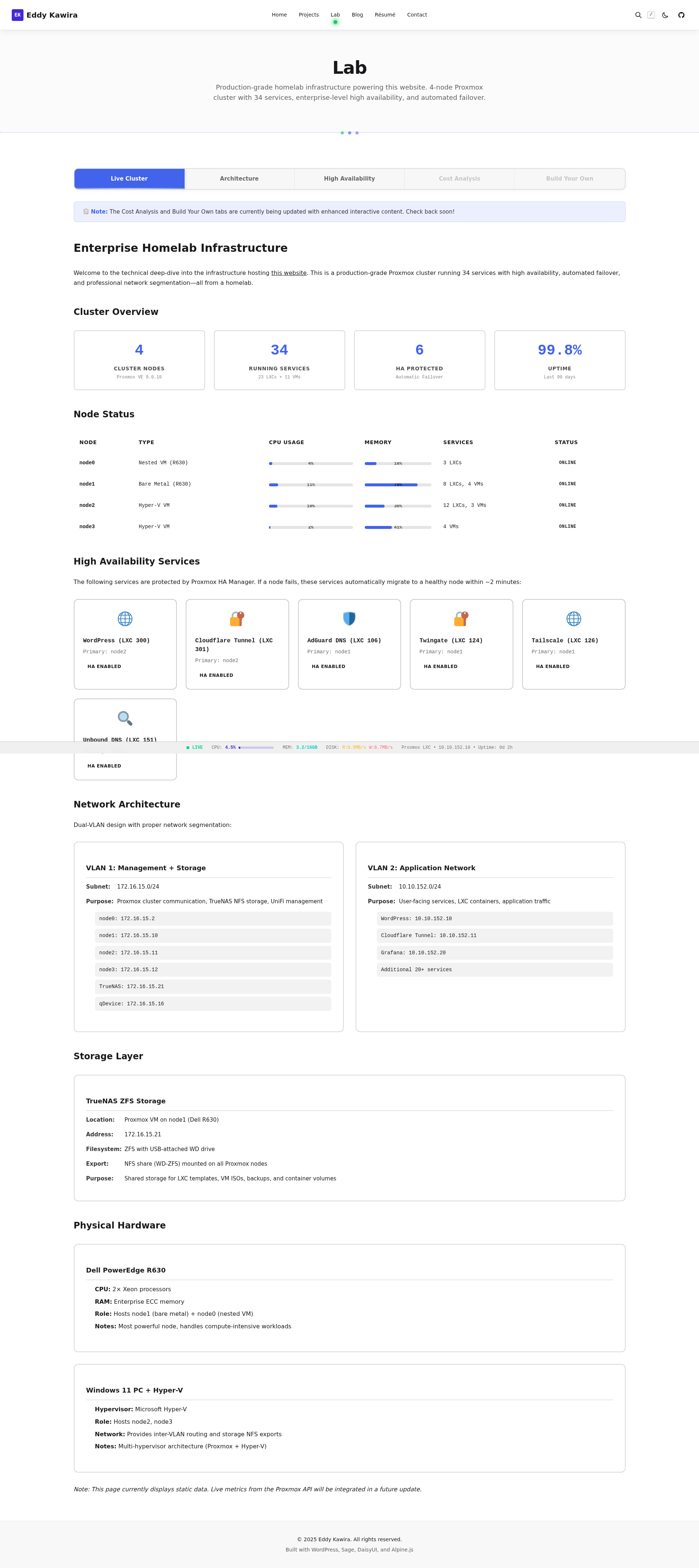
Task: Open the High Availability tab
Action: pyautogui.click(x=349, y=178)
